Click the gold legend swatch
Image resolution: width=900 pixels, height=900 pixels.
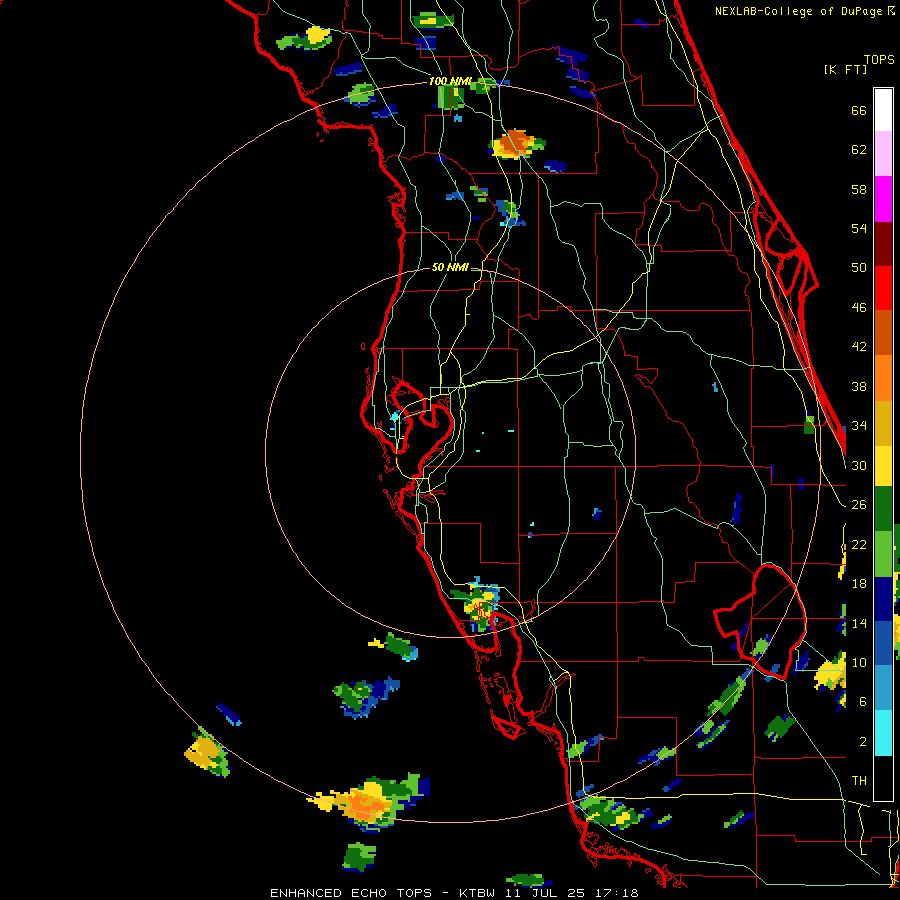pos(883,423)
